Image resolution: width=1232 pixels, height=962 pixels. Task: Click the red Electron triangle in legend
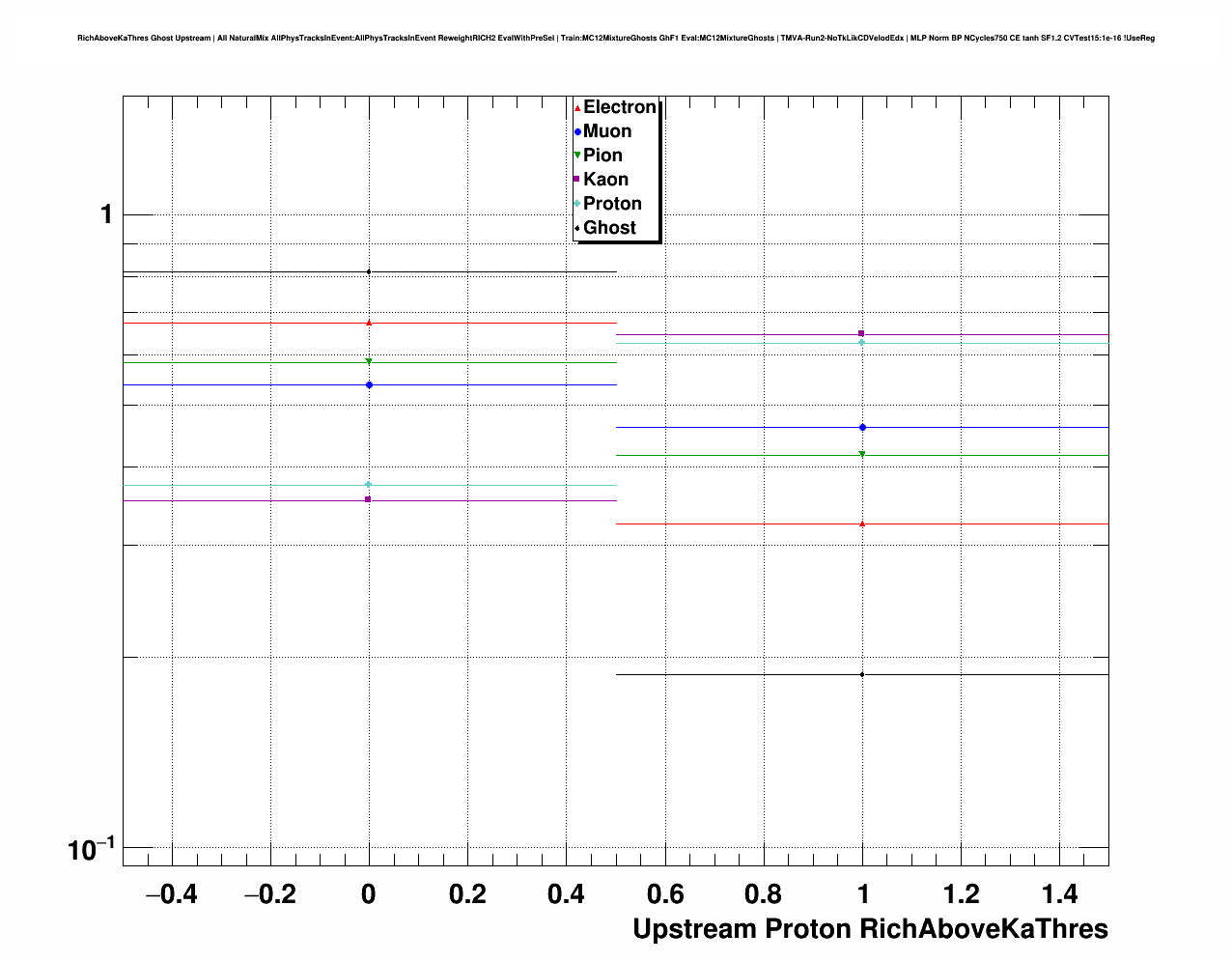[x=577, y=108]
